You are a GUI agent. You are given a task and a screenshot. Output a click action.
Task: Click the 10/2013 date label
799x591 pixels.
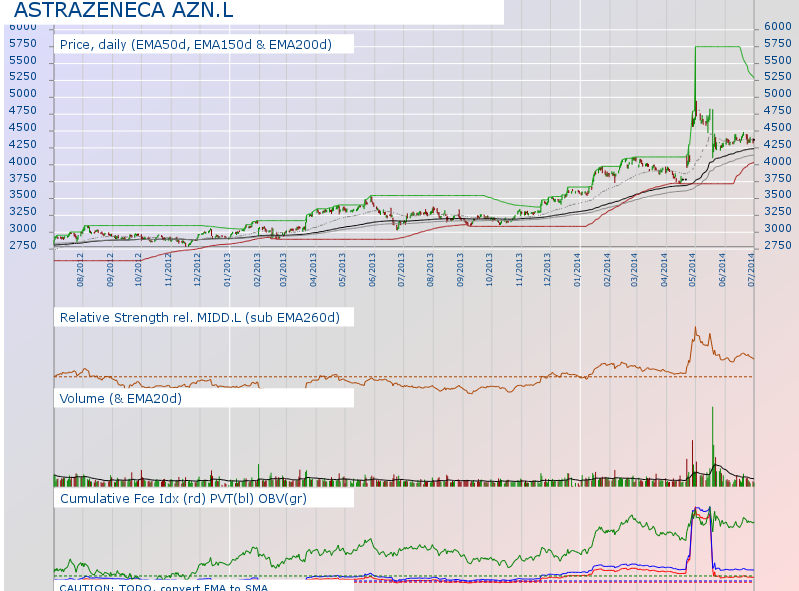tap(489, 270)
